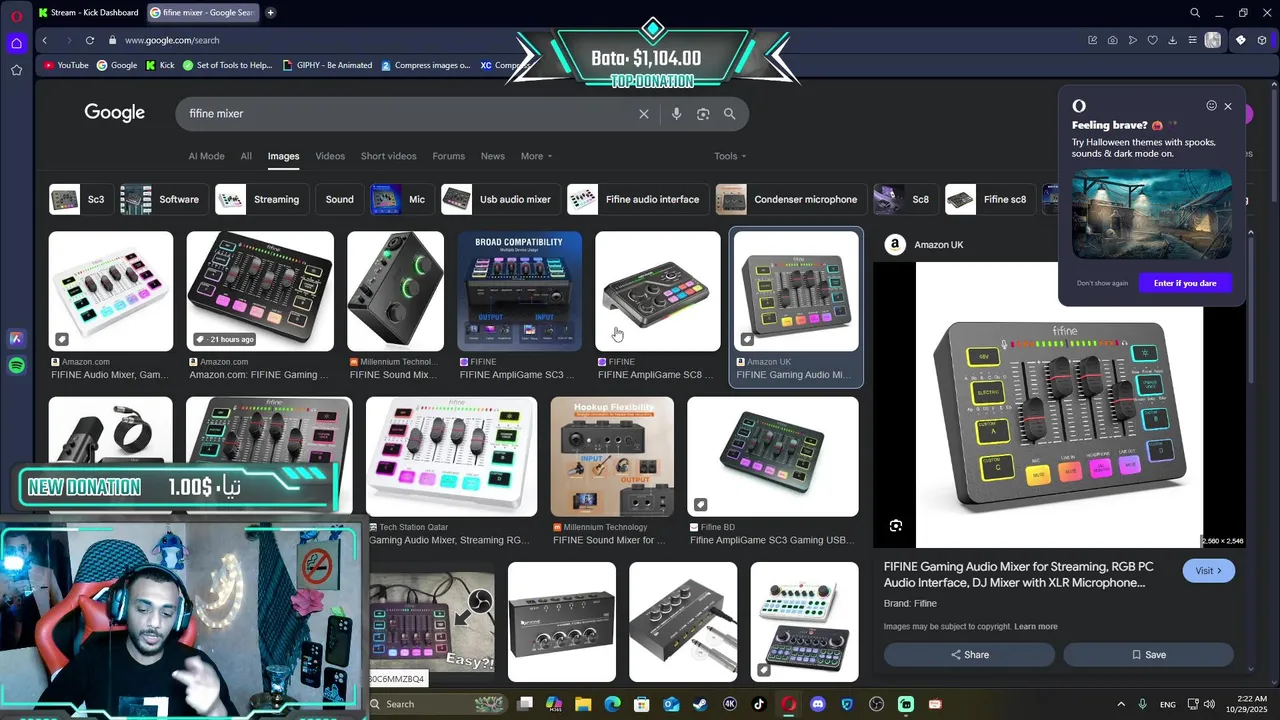The height and width of the screenshot is (720, 1280).
Task: Open Fifine BD AmpliGame SC3 thumbnail
Action: [x=773, y=457]
